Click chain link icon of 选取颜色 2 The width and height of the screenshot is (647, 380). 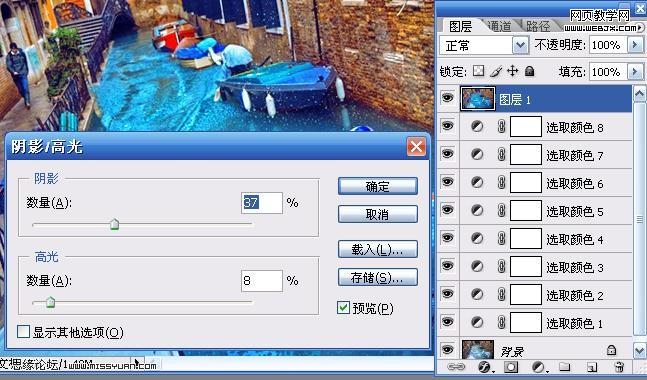tap(501, 294)
